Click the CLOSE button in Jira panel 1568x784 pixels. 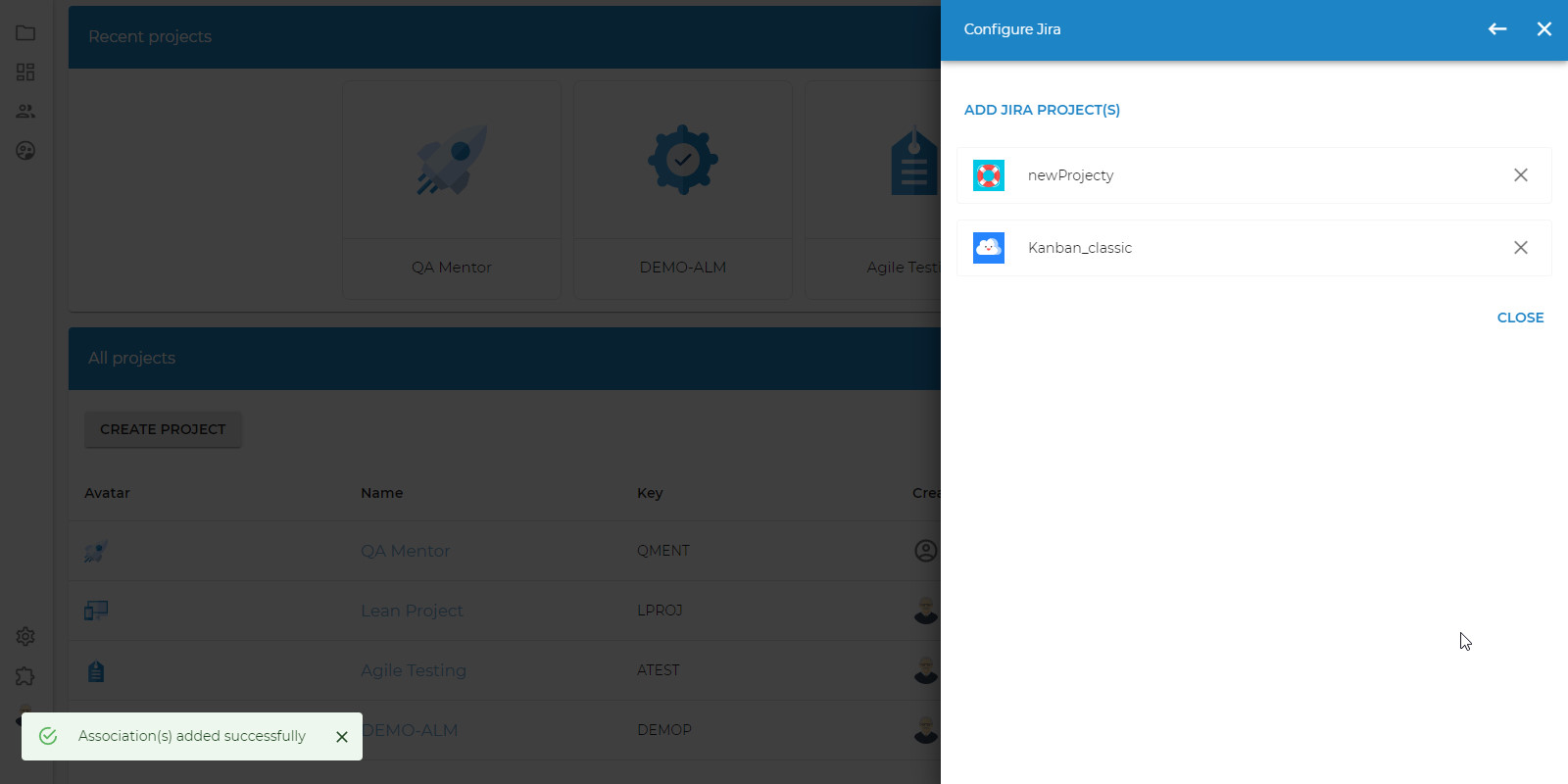tap(1520, 318)
